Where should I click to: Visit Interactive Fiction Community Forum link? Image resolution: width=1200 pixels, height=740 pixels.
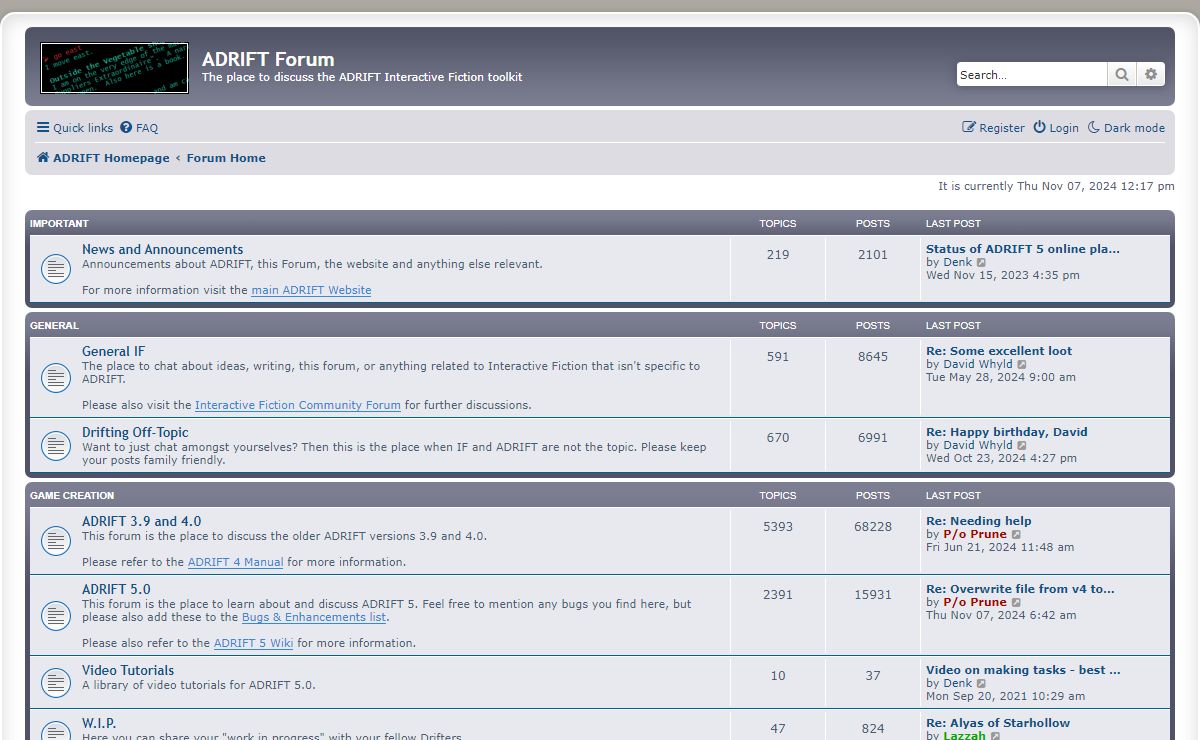point(297,405)
